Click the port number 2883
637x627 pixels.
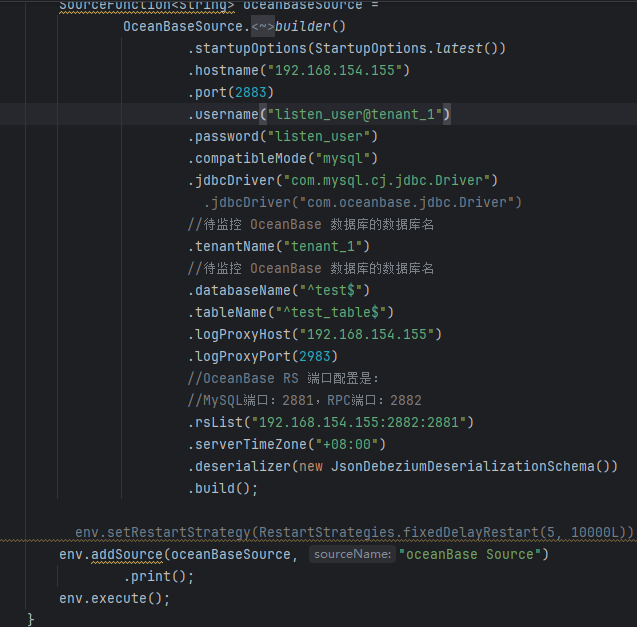[x=251, y=92]
